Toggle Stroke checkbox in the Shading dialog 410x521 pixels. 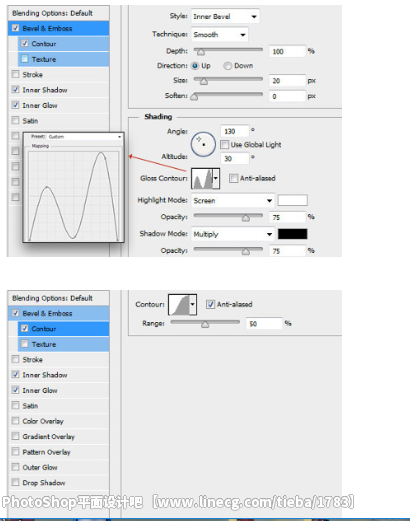15,74
